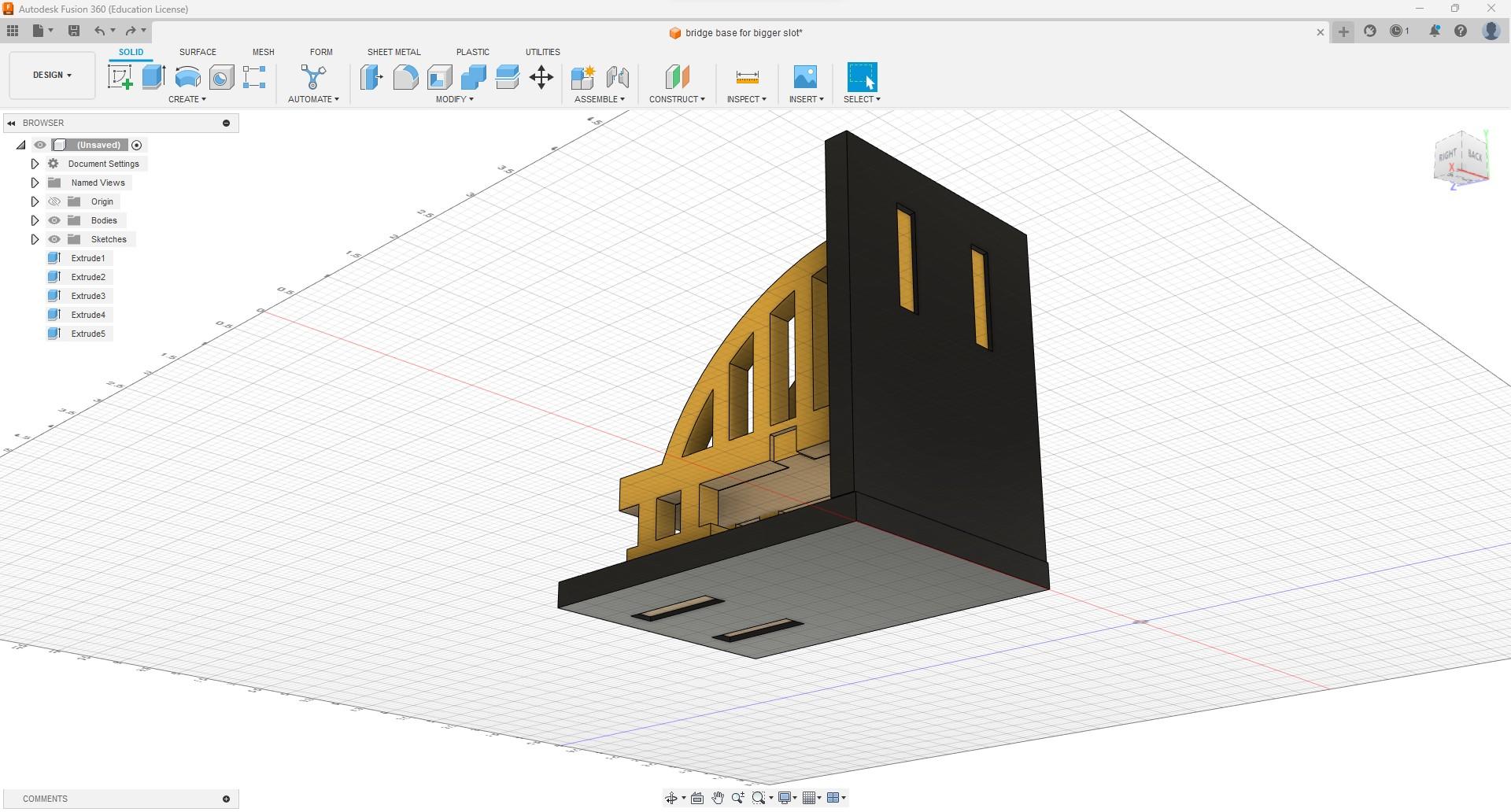Select the Fillet tool
This screenshot has width=1511, height=812.
(x=405, y=77)
